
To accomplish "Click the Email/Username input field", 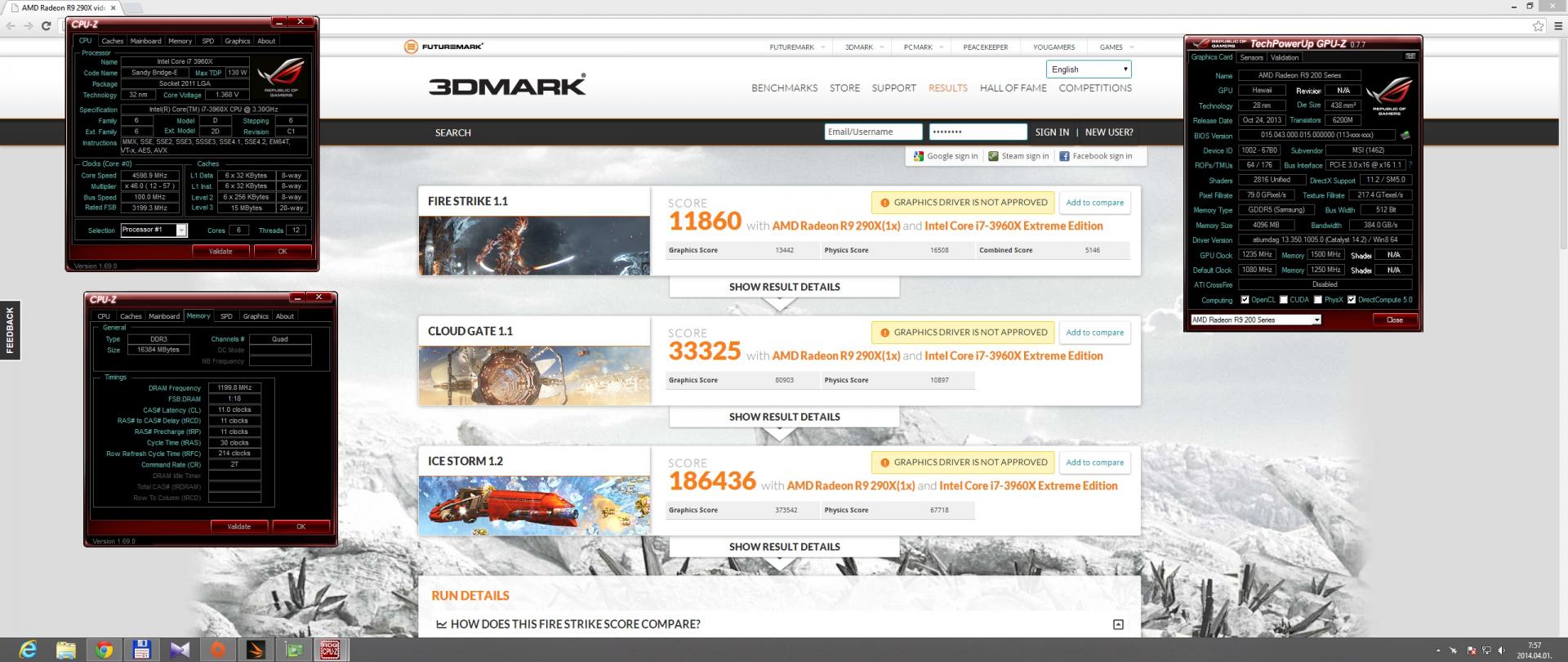I will coord(873,132).
